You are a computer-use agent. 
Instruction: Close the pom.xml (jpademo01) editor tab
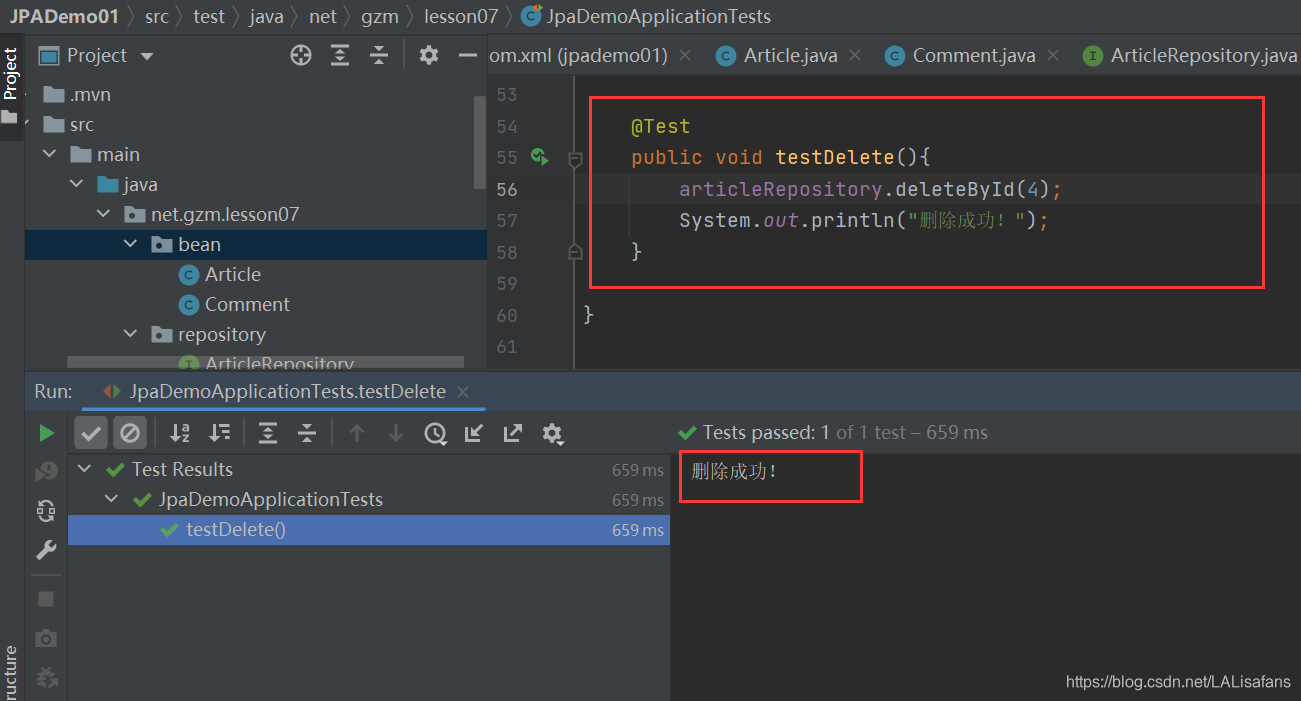pyautogui.click(x=685, y=56)
